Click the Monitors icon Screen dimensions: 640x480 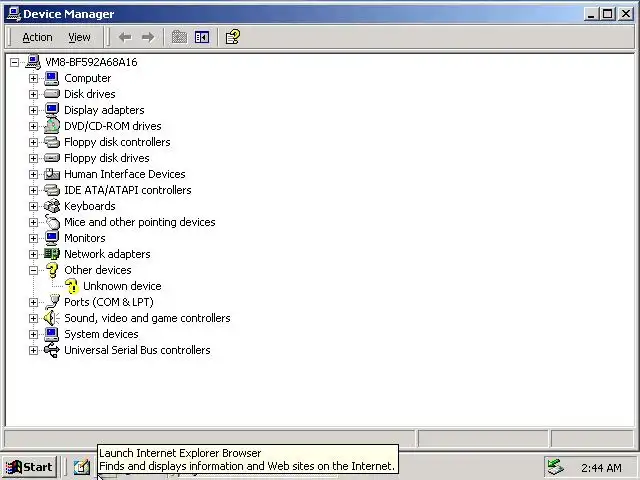52,238
